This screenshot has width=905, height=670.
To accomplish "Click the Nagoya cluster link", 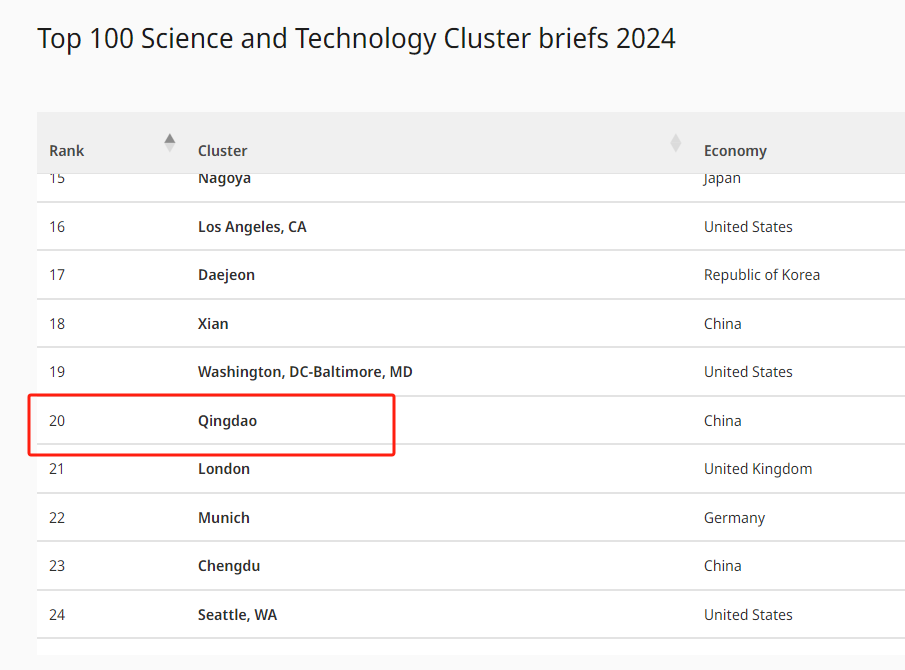I will click(225, 179).
